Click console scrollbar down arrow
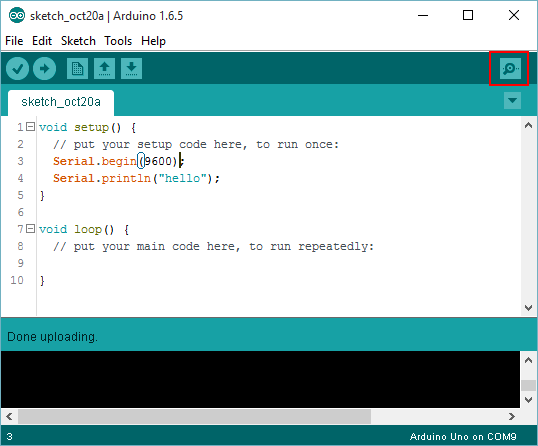The height and width of the screenshot is (446, 538). [x=528, y=400]
